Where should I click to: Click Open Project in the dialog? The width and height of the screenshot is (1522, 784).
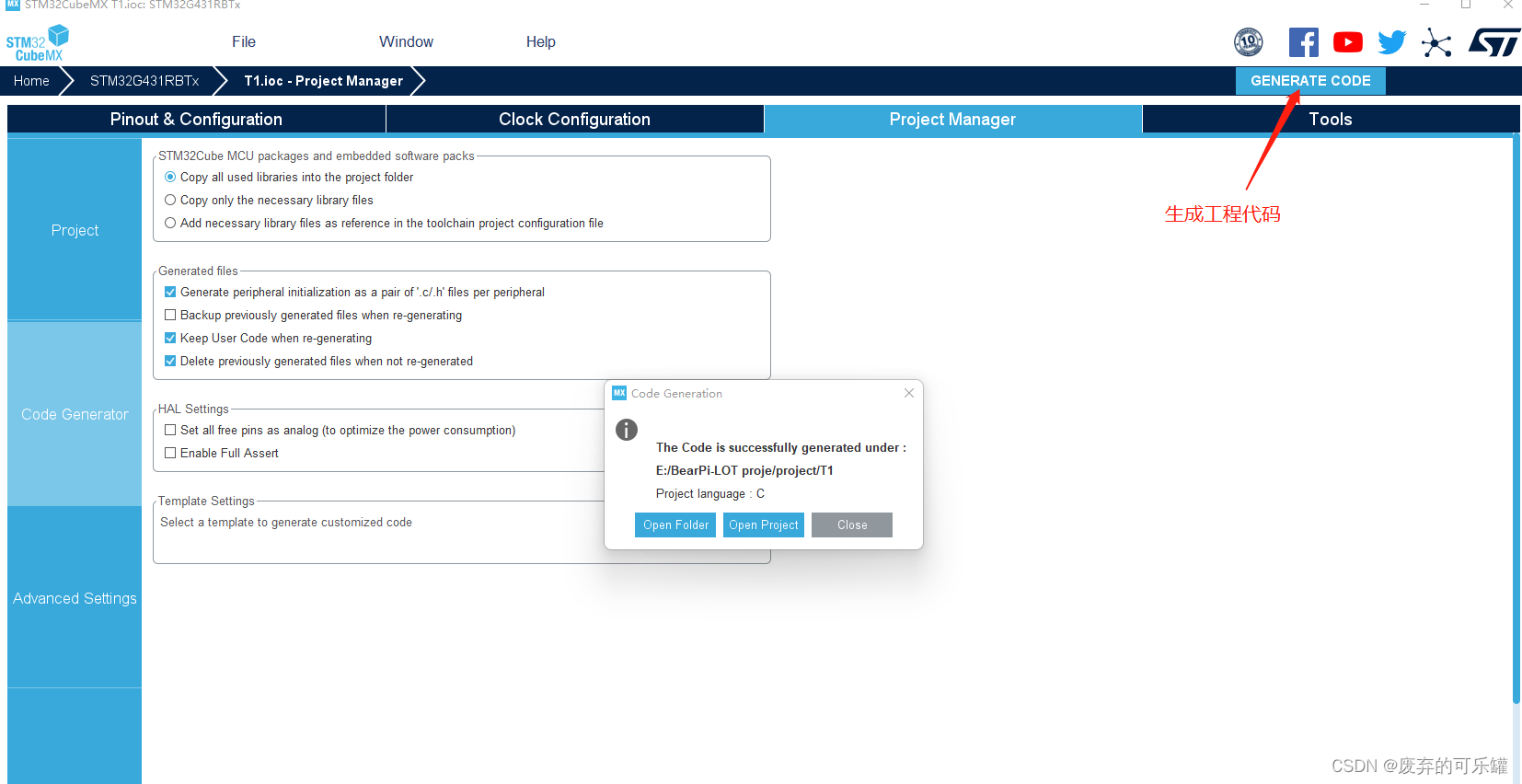tap(764, 525)
